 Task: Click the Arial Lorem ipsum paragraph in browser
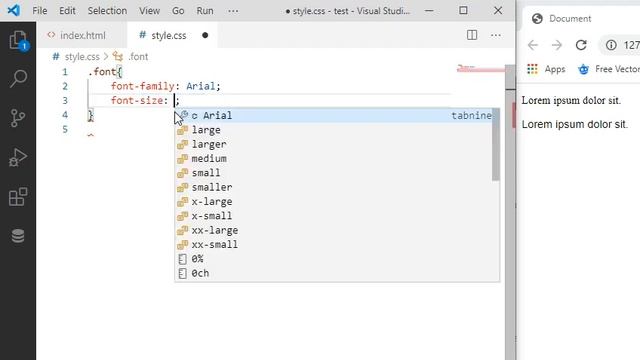click(x=574, y=124)
